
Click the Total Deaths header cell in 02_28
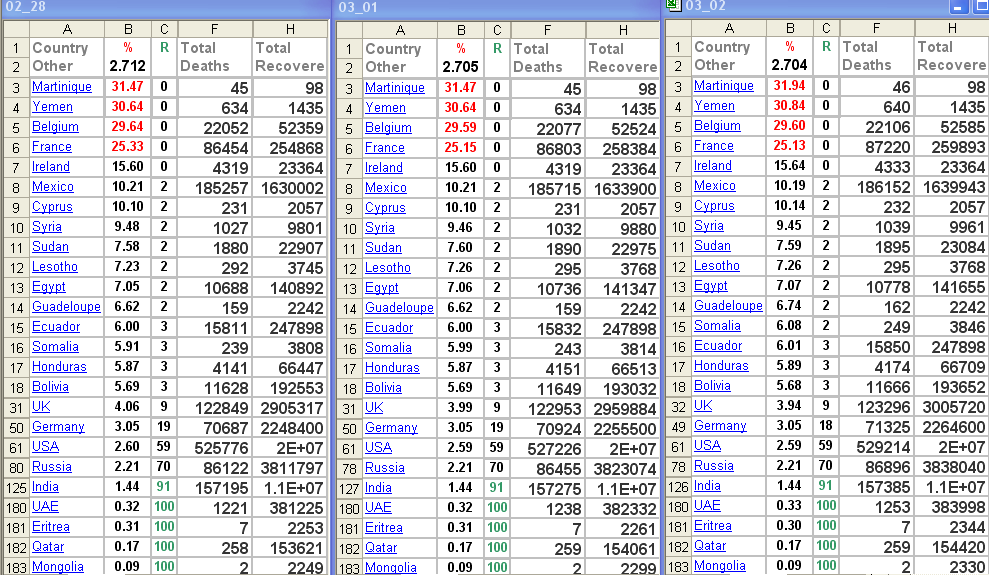pos(215,57)
